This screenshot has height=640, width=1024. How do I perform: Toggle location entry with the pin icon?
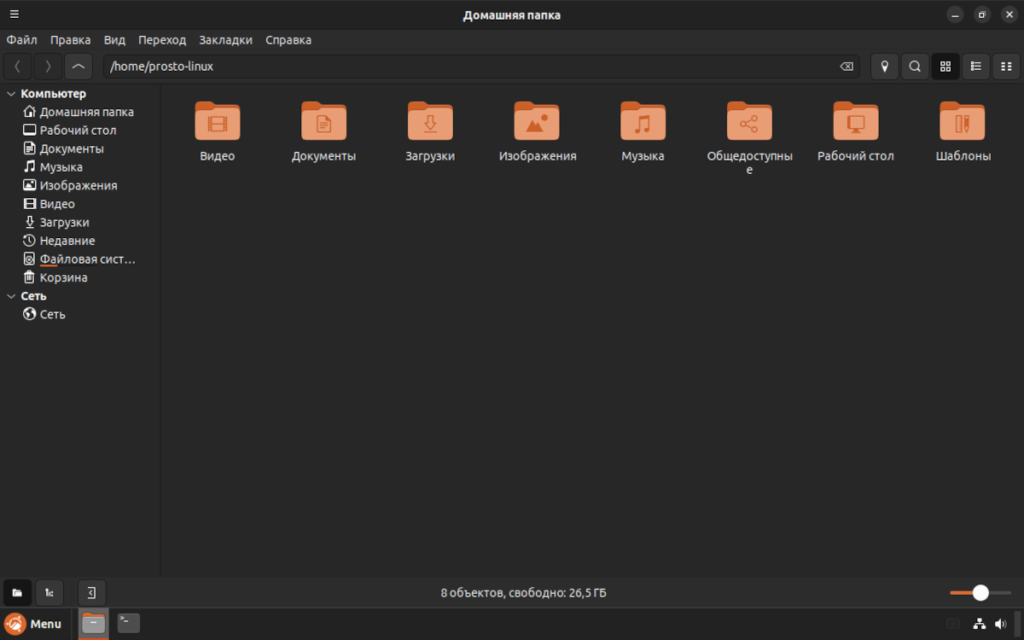tap(884, 66)
